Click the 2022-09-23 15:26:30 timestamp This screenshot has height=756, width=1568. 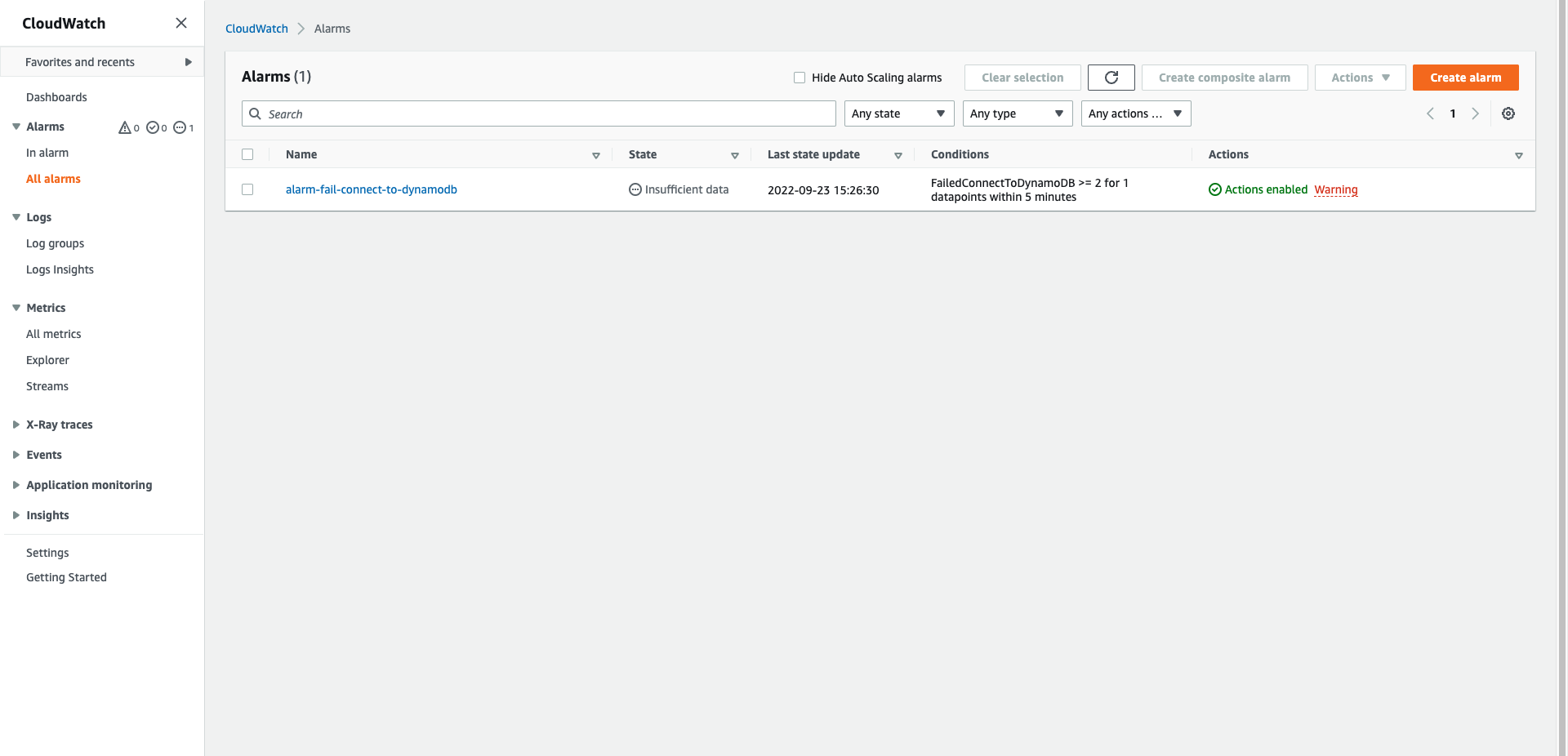823,190
